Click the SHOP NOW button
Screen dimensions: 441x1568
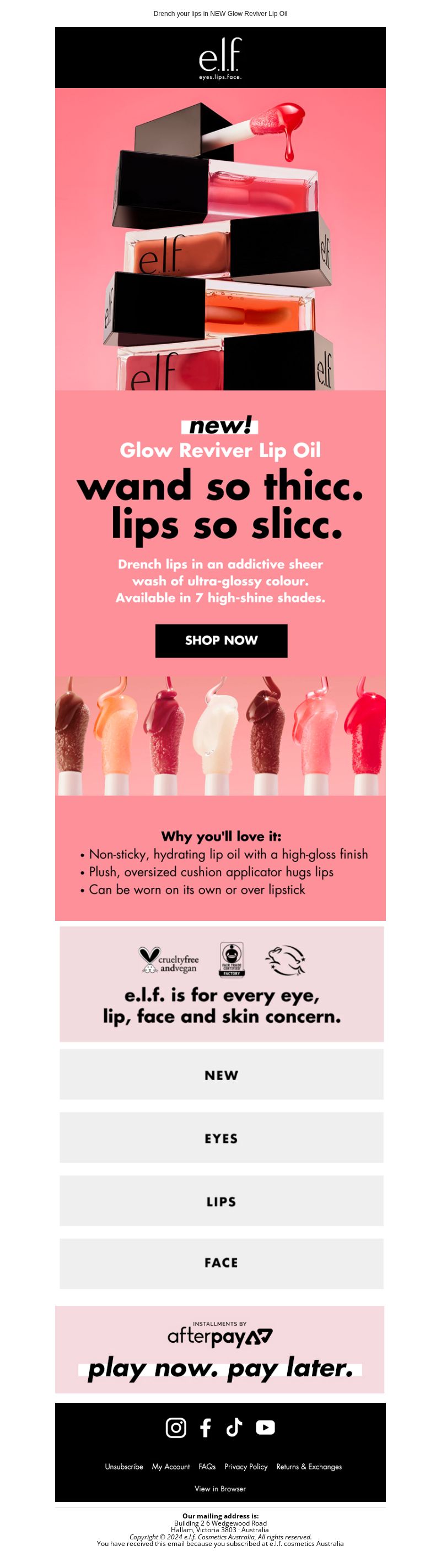(221, 641)
